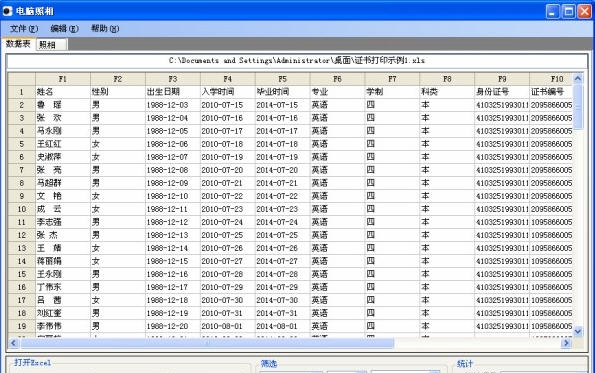Click name cell 刘红奎

click(63, 313)
